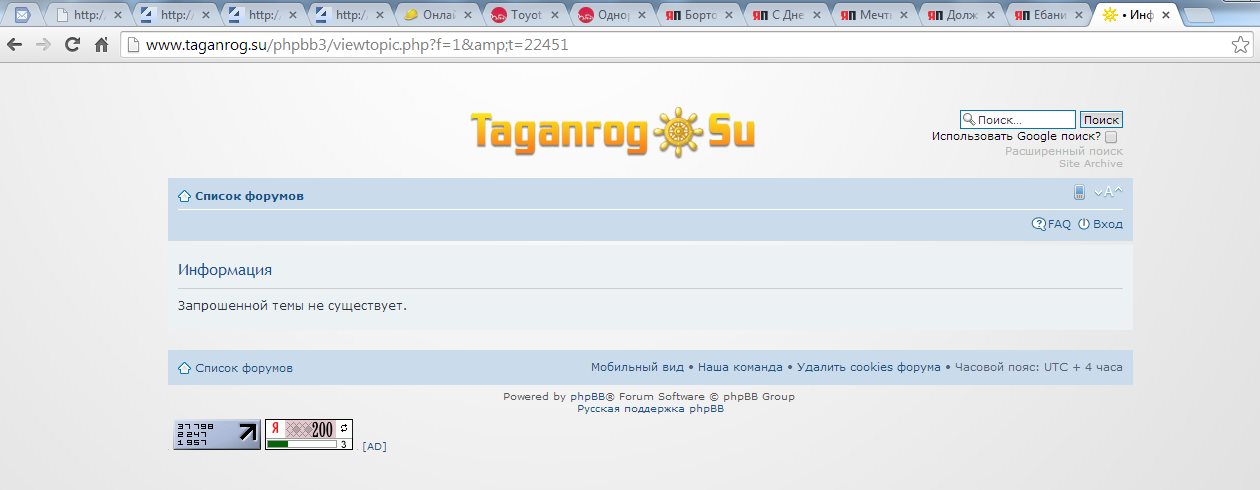Open the Наша команда link
Image resolution: width=1260 pixels, height=490 pixels.
coord(740,367)
